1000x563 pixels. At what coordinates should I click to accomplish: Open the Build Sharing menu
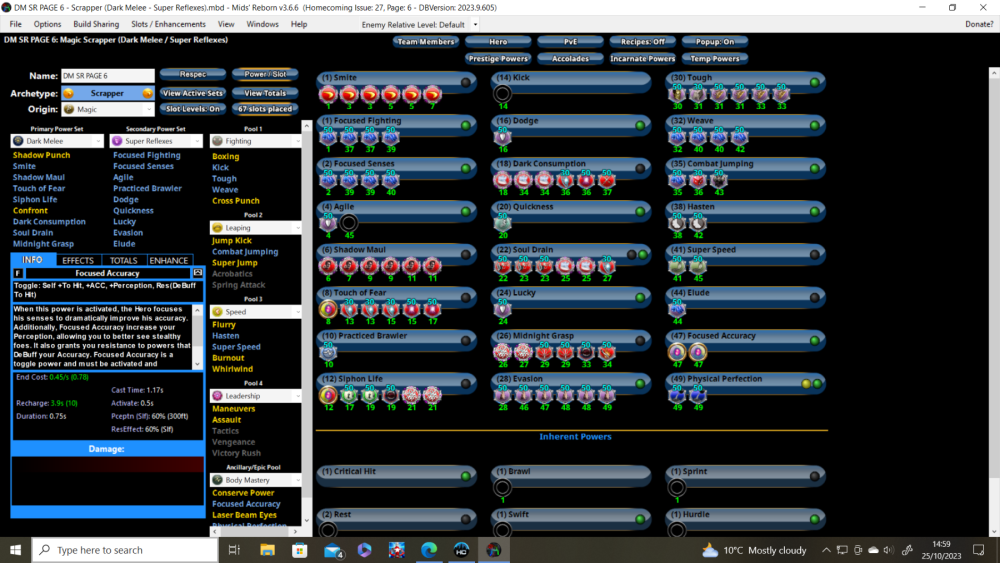(x=96, y=24)
